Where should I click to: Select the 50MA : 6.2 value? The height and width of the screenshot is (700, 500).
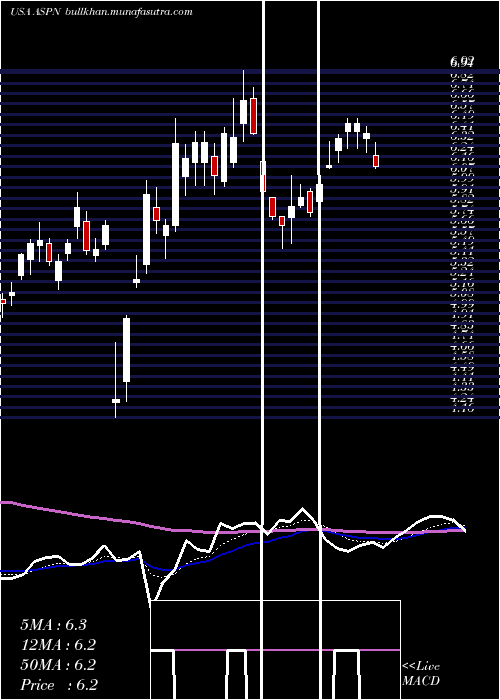point(58,665)
